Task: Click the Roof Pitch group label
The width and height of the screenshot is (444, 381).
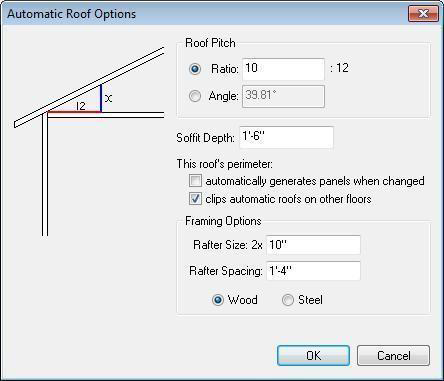Action: (210, 43)
